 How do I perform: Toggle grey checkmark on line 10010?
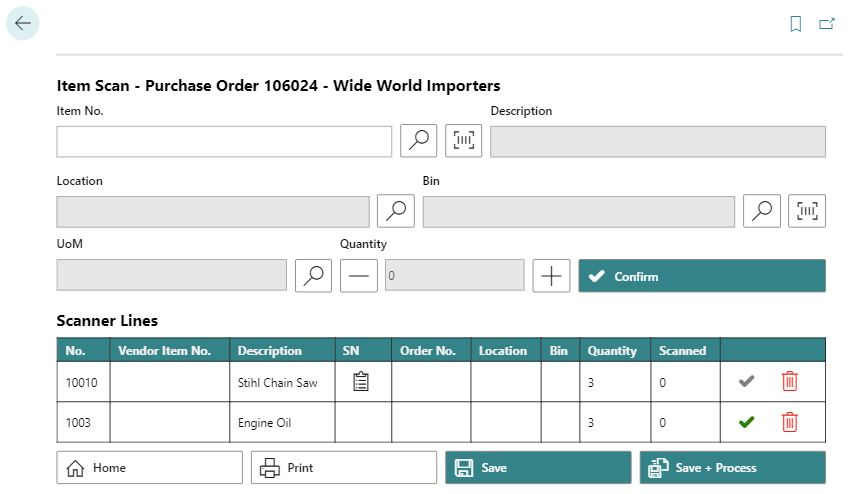click(746, 381)
